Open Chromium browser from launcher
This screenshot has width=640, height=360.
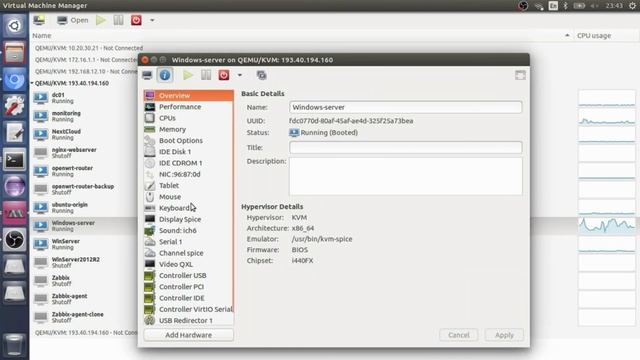coord(14,79)
